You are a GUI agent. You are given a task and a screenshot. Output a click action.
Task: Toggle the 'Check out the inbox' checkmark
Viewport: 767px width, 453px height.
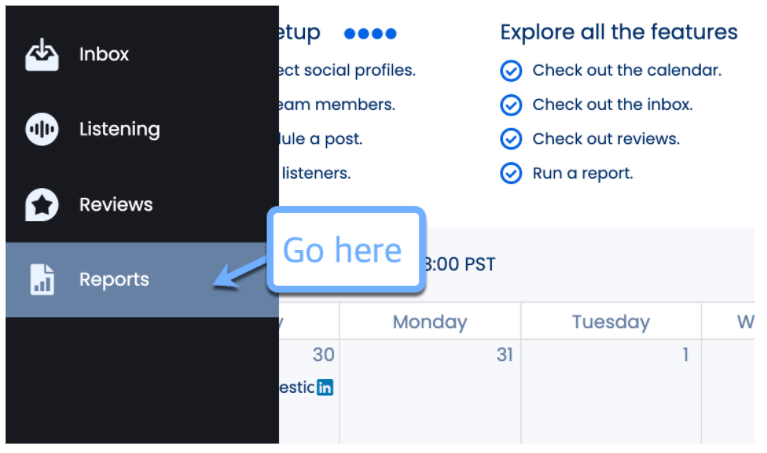511,104
